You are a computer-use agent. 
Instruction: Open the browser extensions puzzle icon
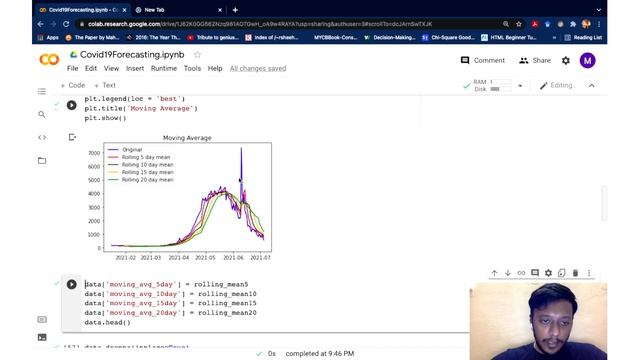point(573,24)
